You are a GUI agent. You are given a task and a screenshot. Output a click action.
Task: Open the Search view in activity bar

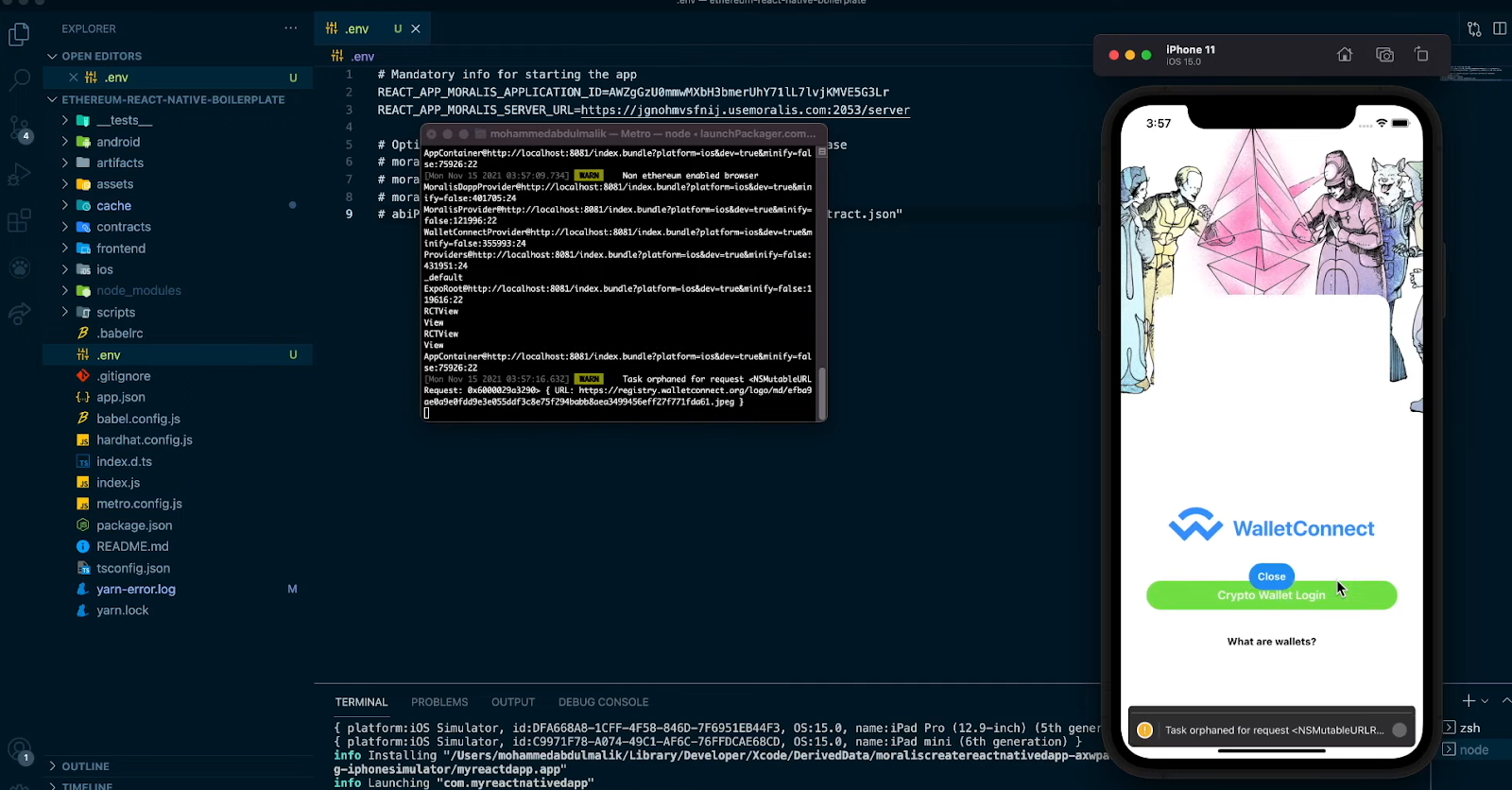19,79
